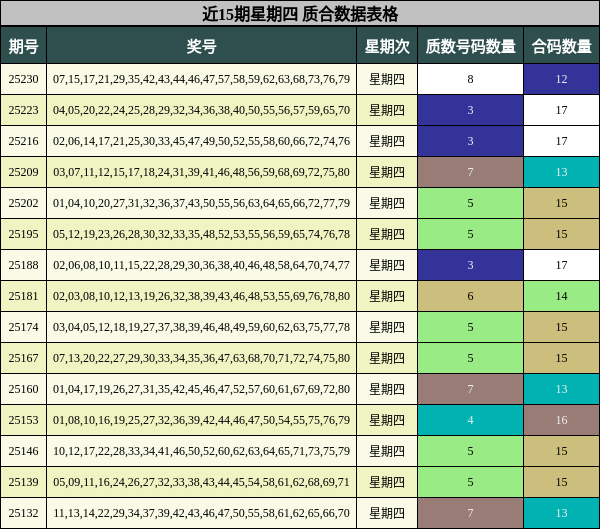Click prime count 7 in row 25209

pyautogui.click(x=470, y=172)
